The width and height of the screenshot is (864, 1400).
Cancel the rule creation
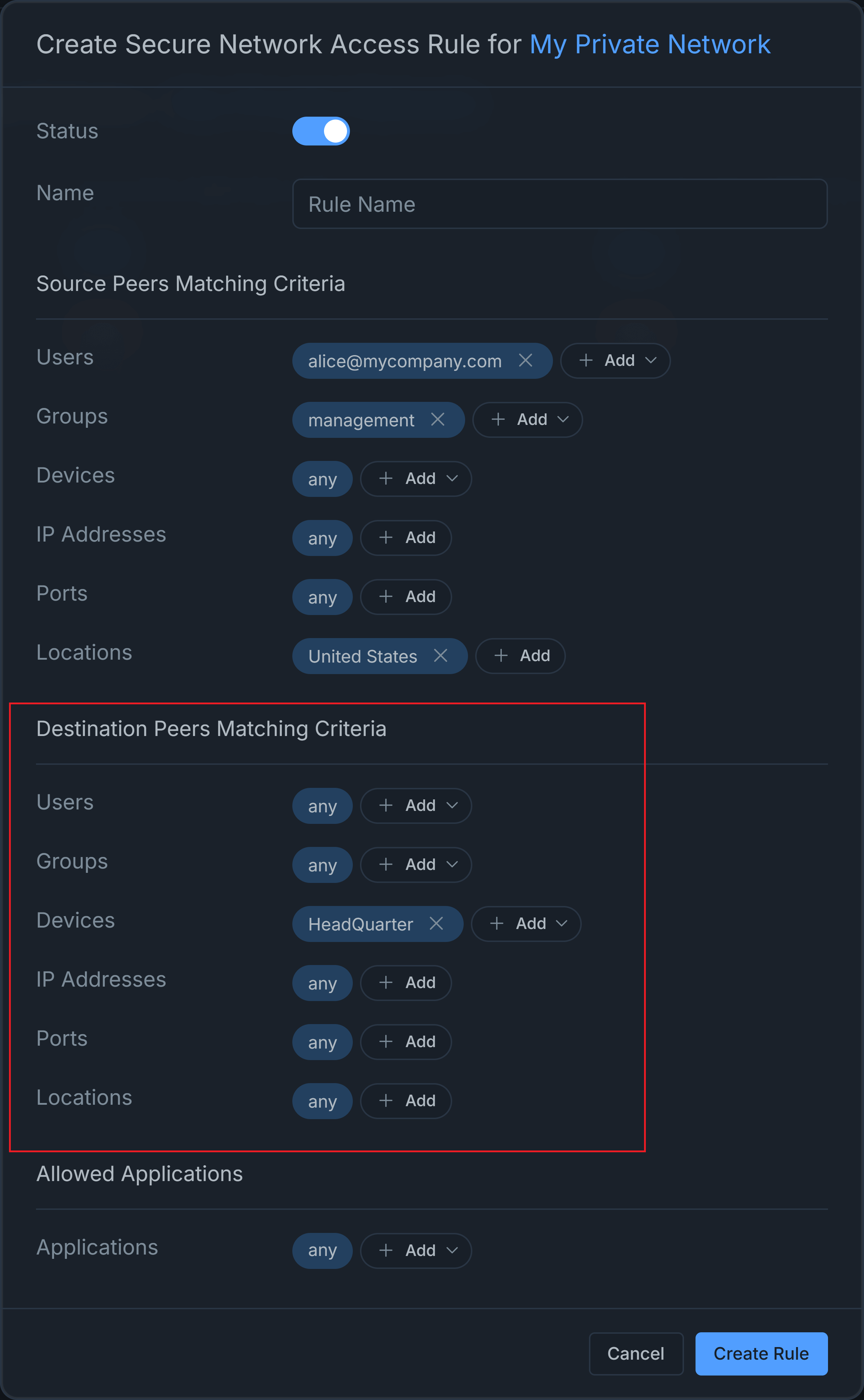[x=635, y=1354]
